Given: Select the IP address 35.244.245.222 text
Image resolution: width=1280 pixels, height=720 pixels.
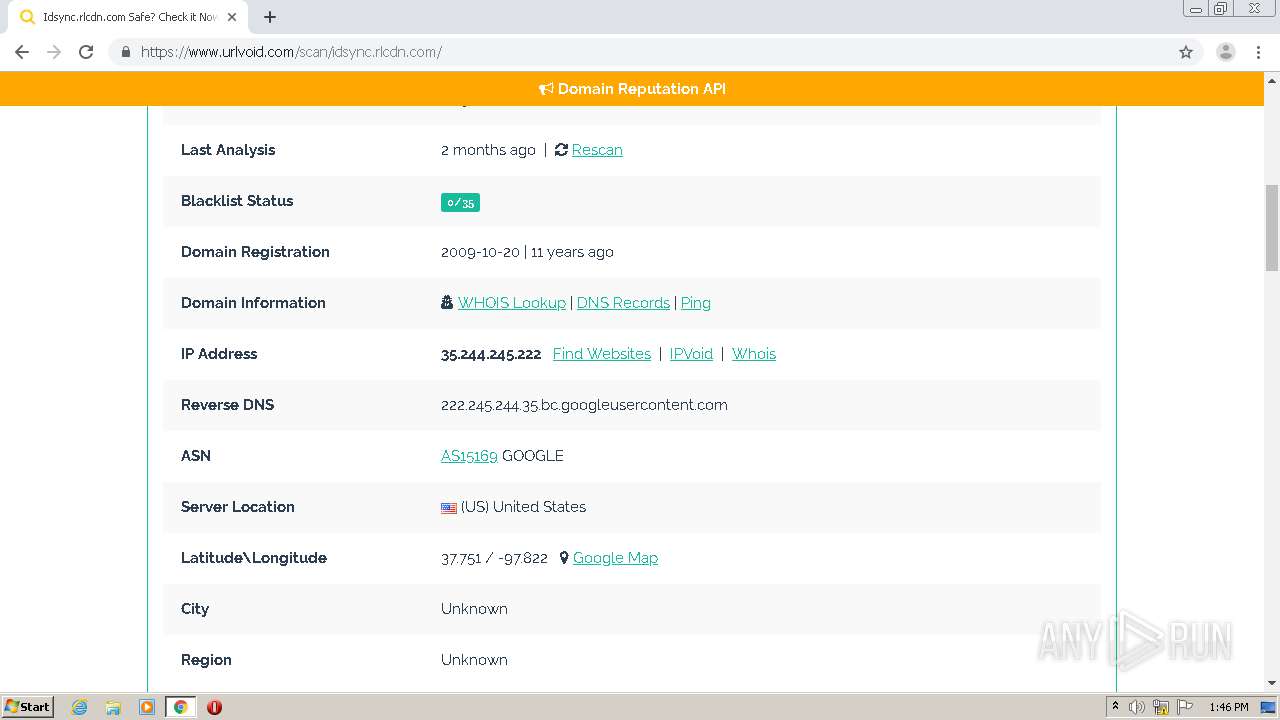Looking at the screenshot, I should (491, 354).
